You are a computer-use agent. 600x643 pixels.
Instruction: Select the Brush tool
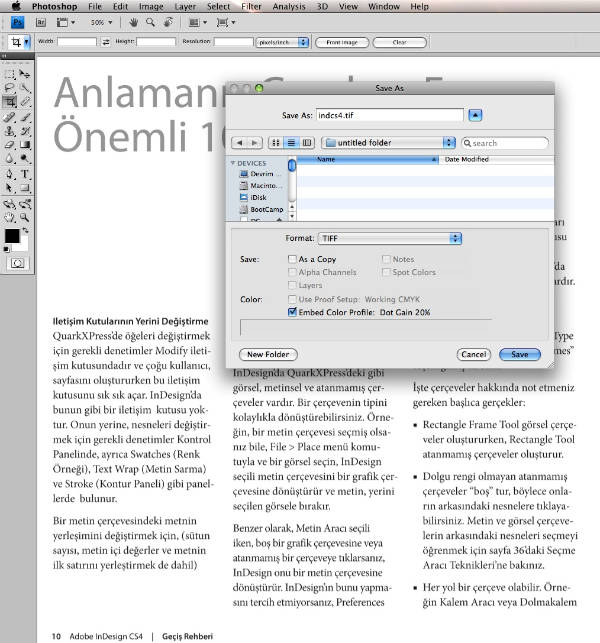click(x=25, y=117)
